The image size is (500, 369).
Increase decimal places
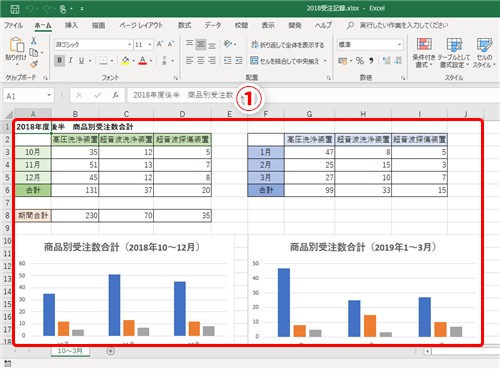click(387, 61)
